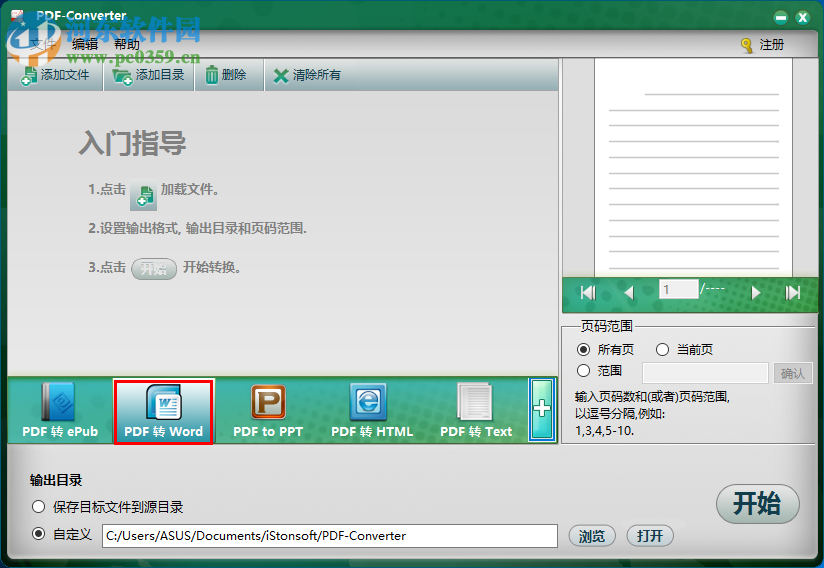
Task: Select the PDF 转 Word format icon
Action: point(163,411)
